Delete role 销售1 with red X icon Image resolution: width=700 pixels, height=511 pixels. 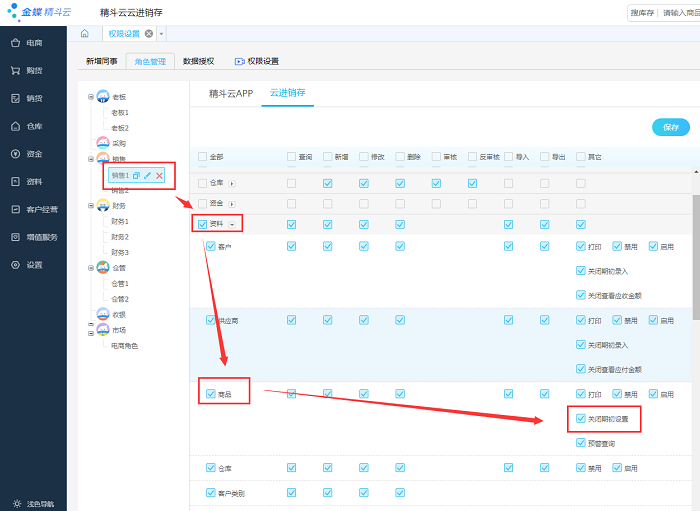[x=159, y=176]
